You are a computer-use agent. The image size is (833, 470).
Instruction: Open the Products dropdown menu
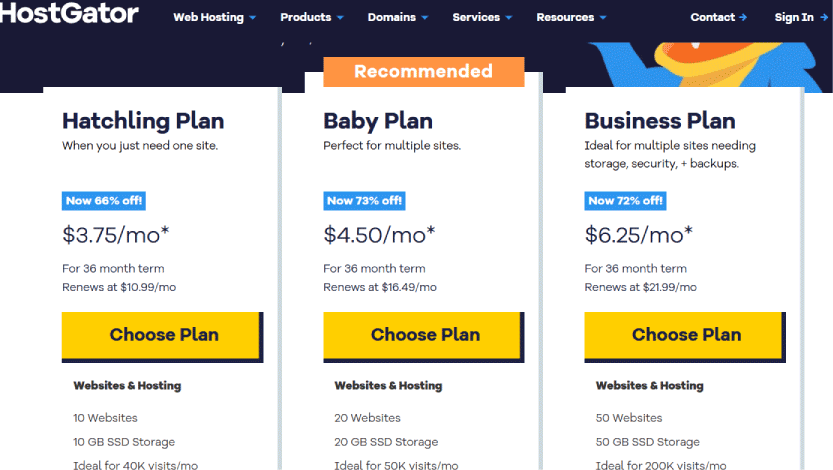tap(312, 18)
